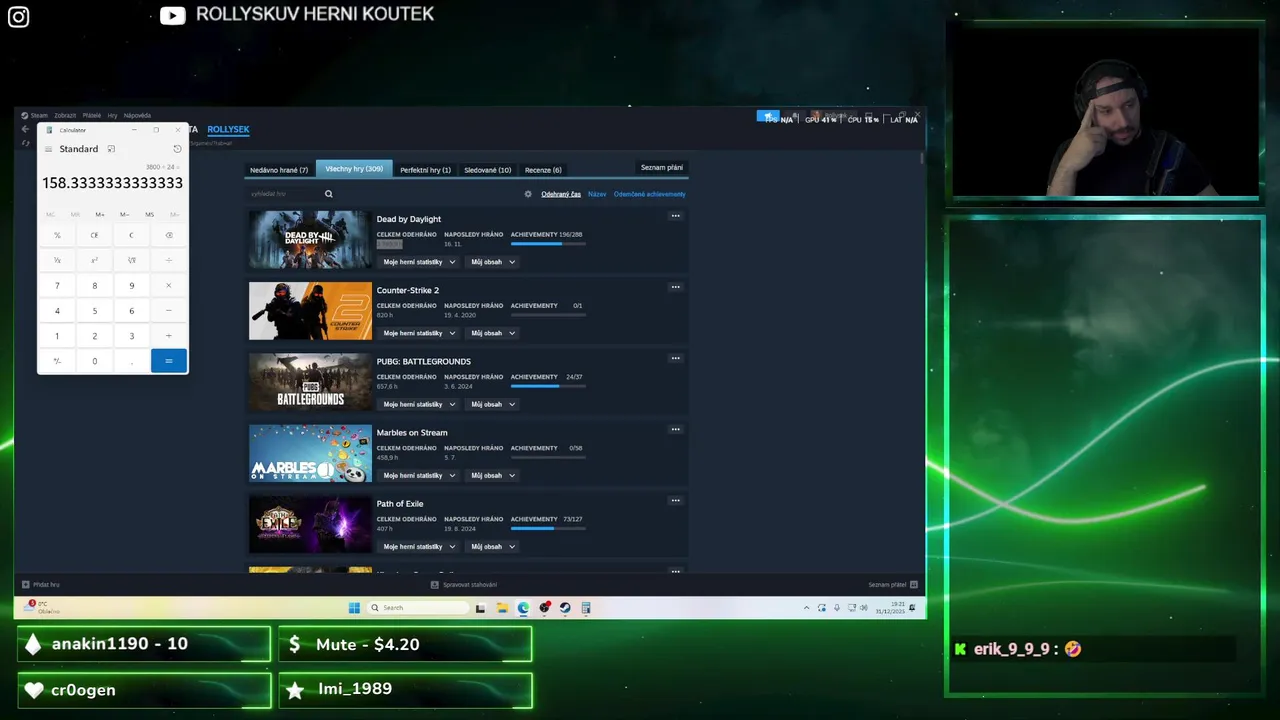Click the Calculator x squared key
1280x720 pixels.
click(95, 260)
